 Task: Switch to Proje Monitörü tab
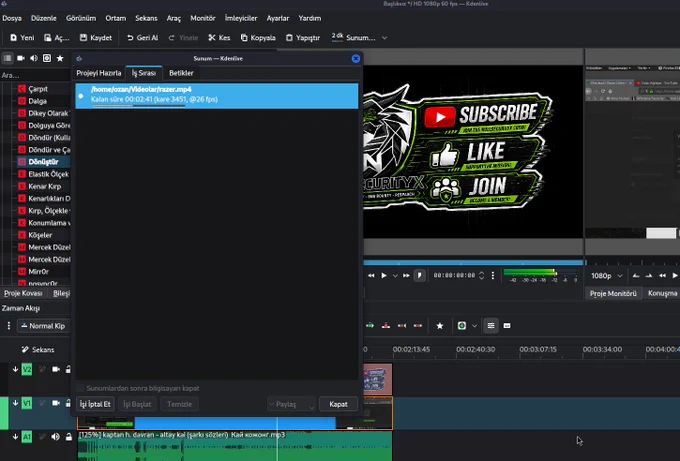coord(613,294)
